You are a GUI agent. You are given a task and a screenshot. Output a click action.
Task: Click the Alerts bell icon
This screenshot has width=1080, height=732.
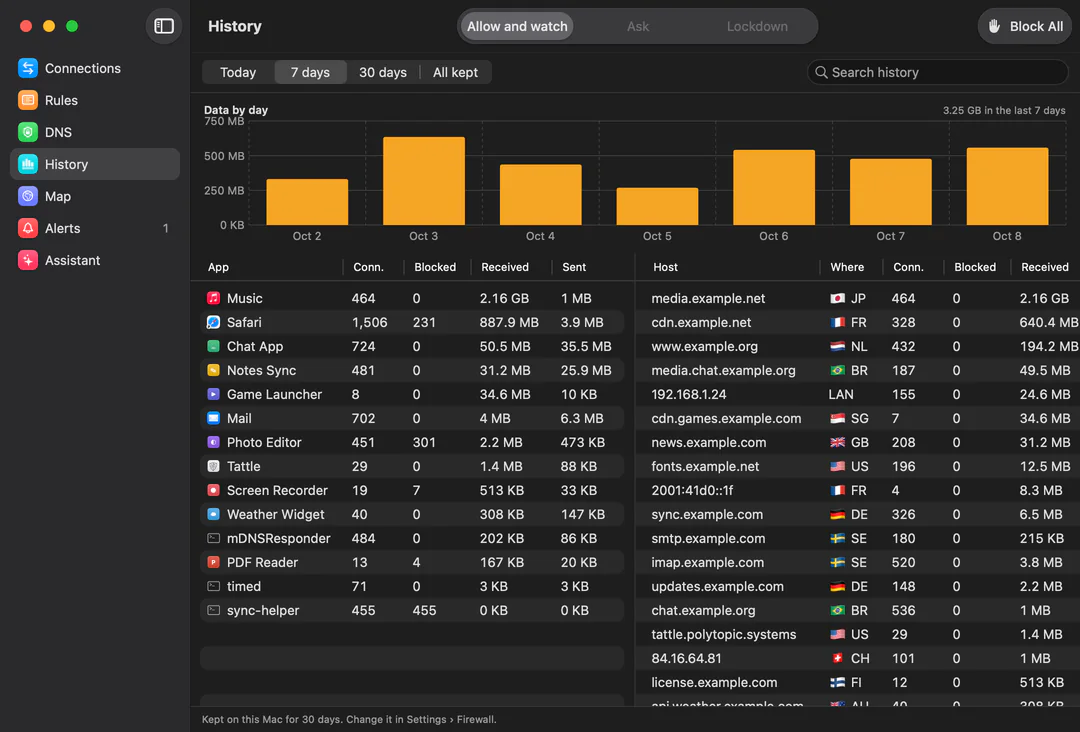click(28, 228)
